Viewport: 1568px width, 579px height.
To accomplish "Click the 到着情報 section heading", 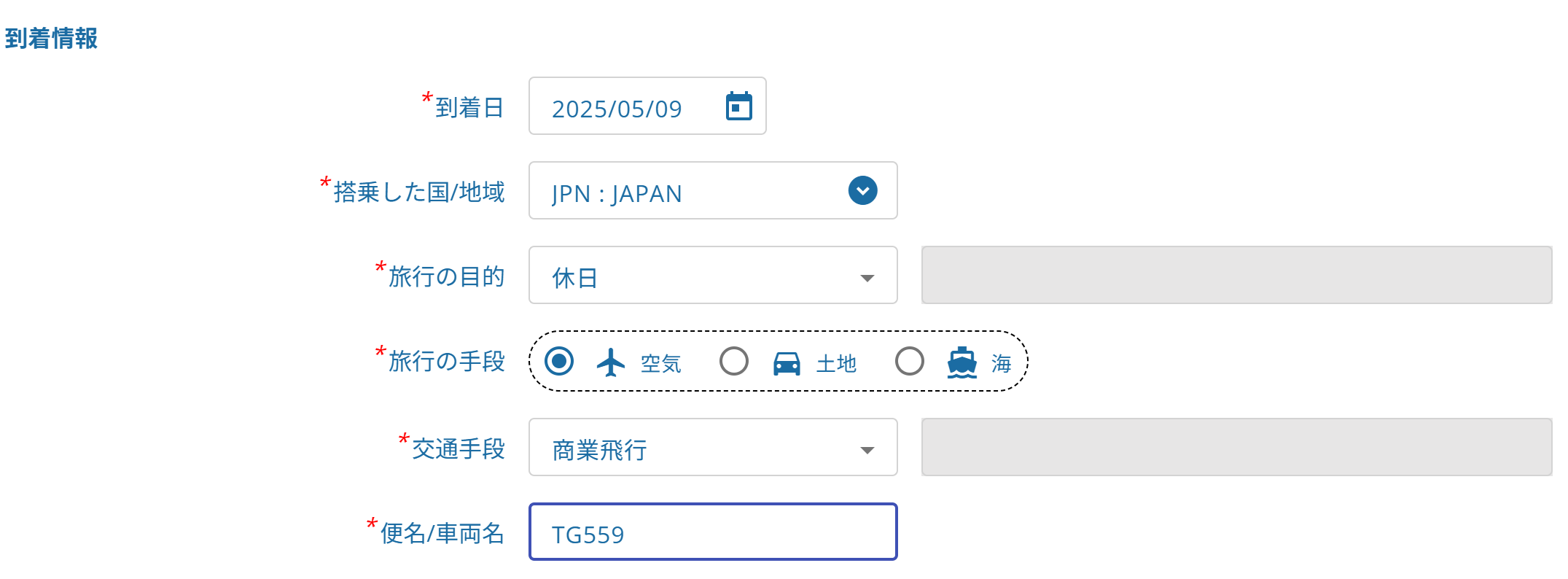I will (x=51, y=38).
